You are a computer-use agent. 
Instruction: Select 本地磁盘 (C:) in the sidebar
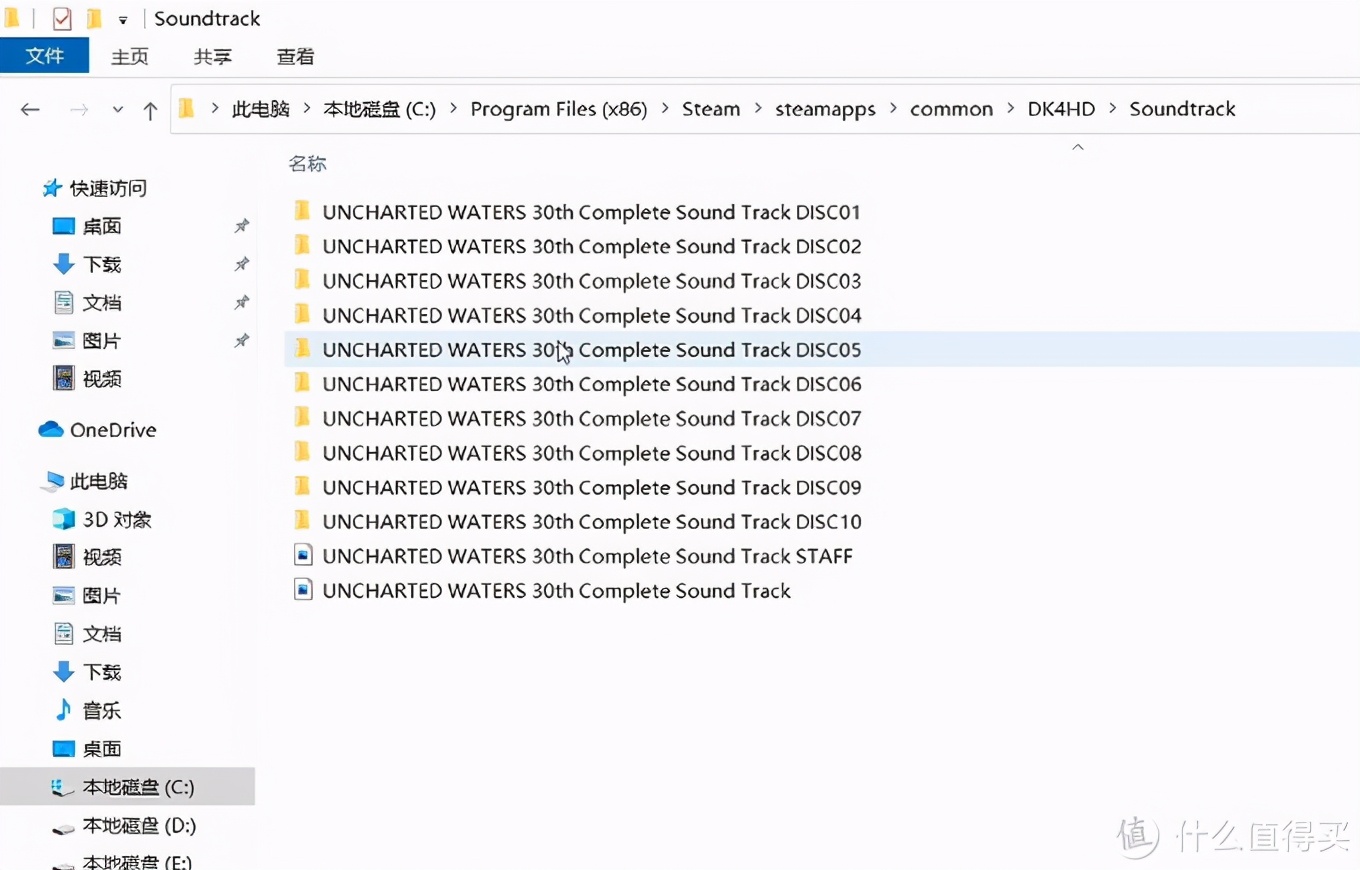click(127, 787)
